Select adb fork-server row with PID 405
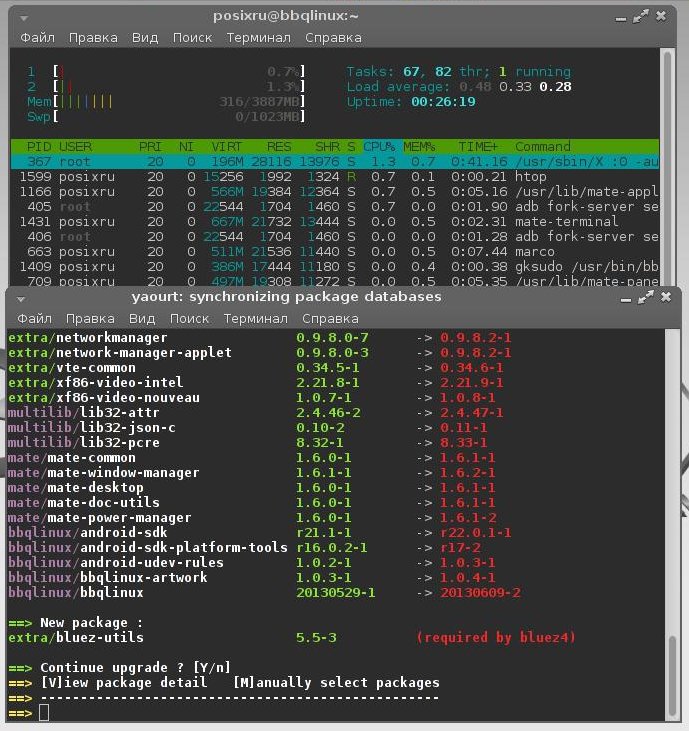 335,207
